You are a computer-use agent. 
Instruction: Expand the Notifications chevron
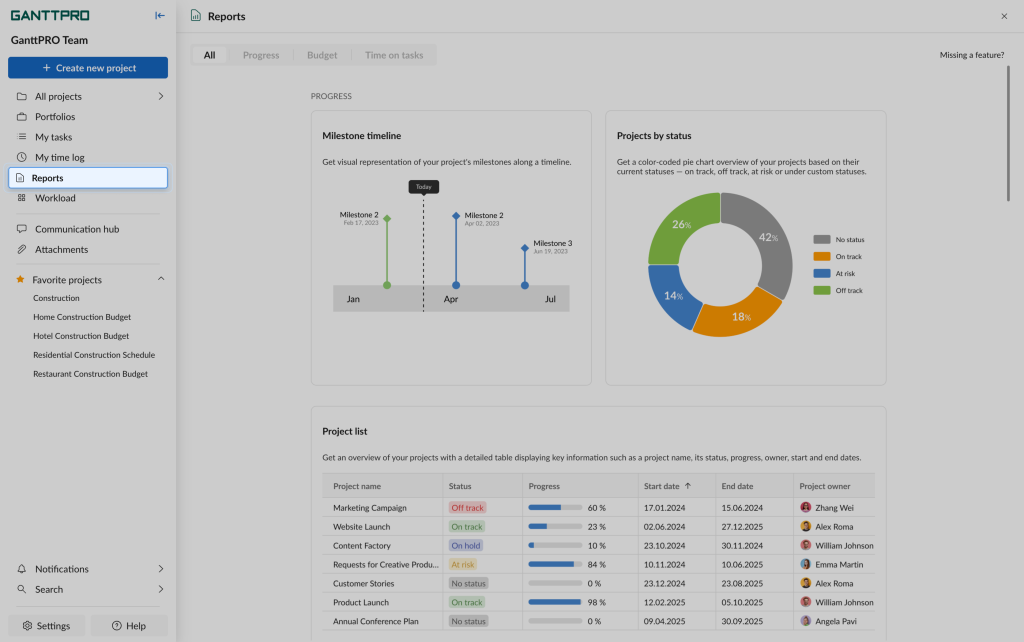(x=160, y=568)
